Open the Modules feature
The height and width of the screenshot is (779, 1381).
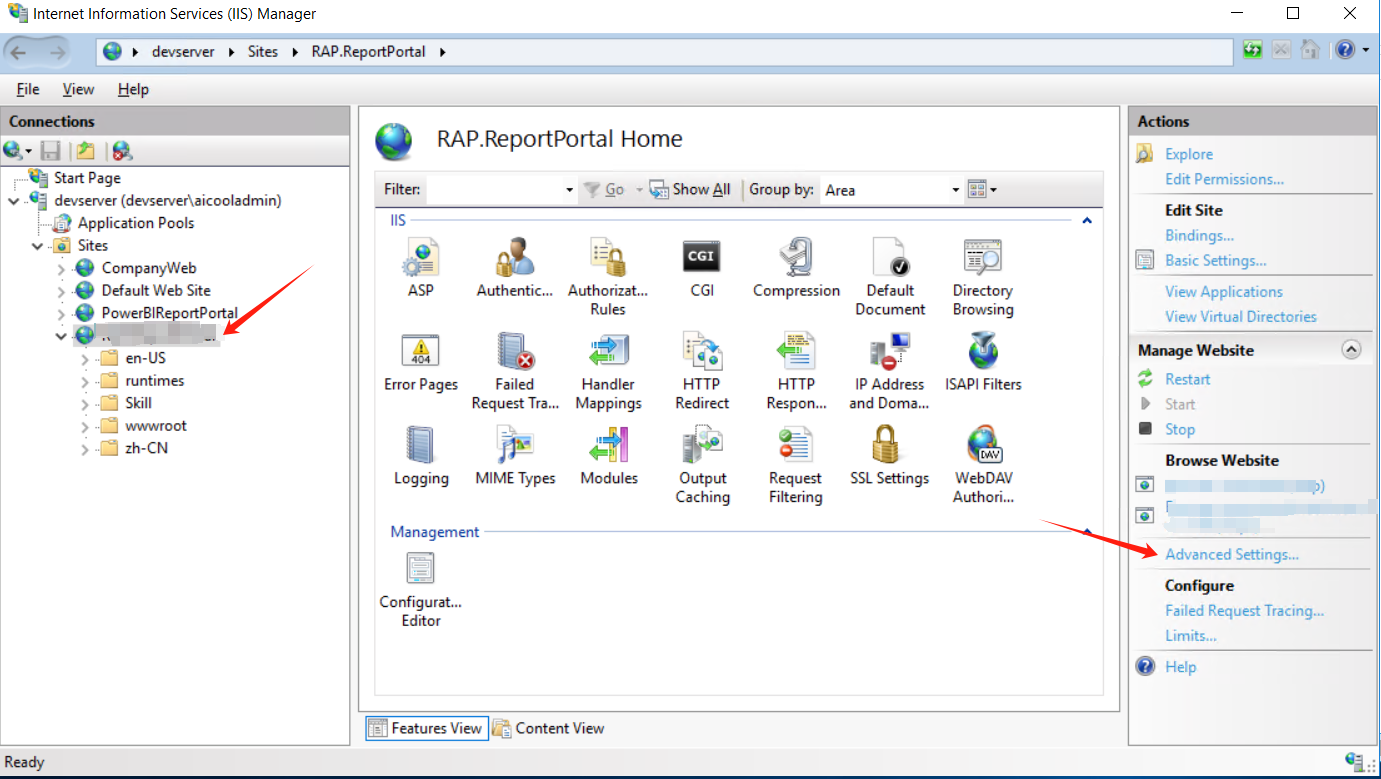(608, 457)
